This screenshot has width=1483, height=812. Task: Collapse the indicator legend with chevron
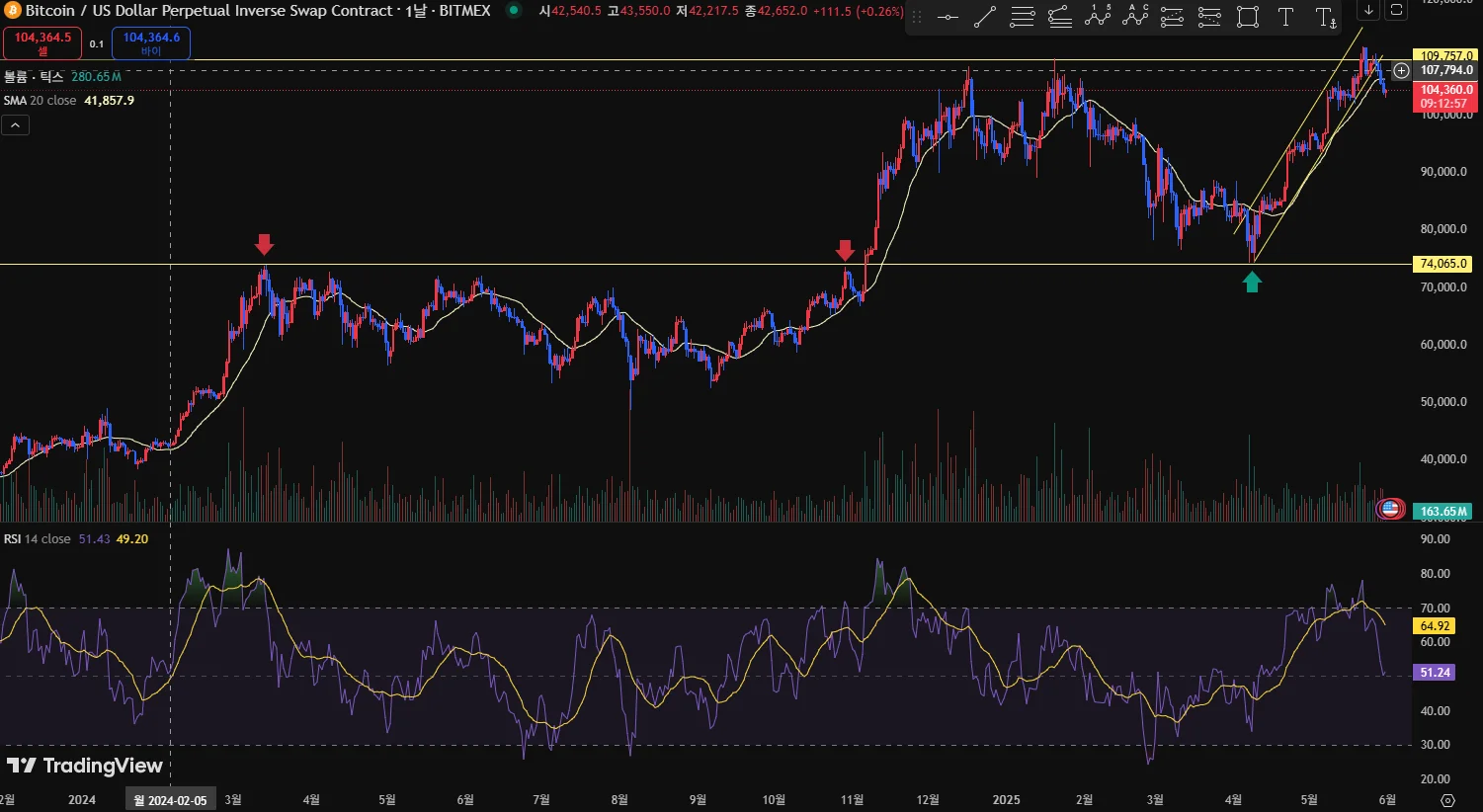click(16, 125)
